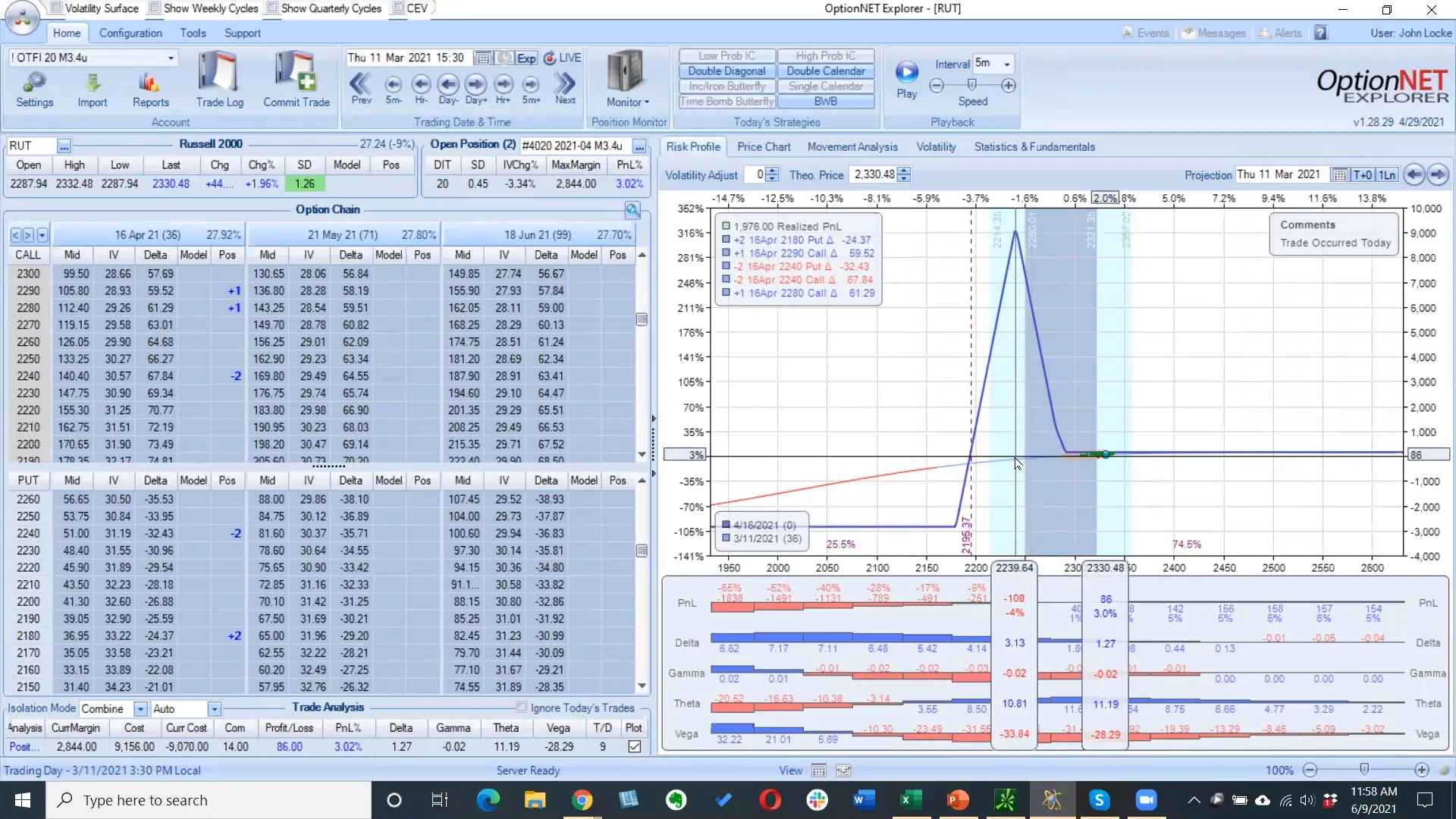The height and width of the screenshot is (819, 1456).
Task: Switch to the Price Chart tab
Action: coord(764,147)
